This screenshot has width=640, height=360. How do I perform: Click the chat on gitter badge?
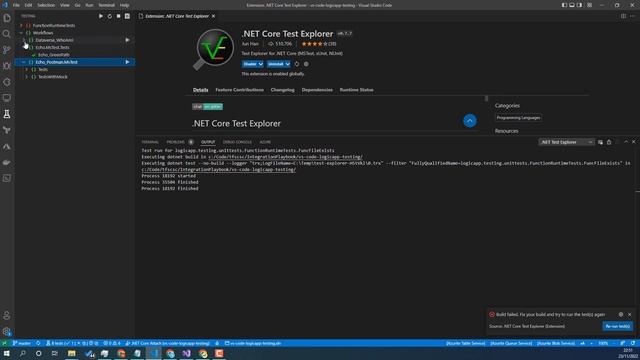[x=207, y=107]
